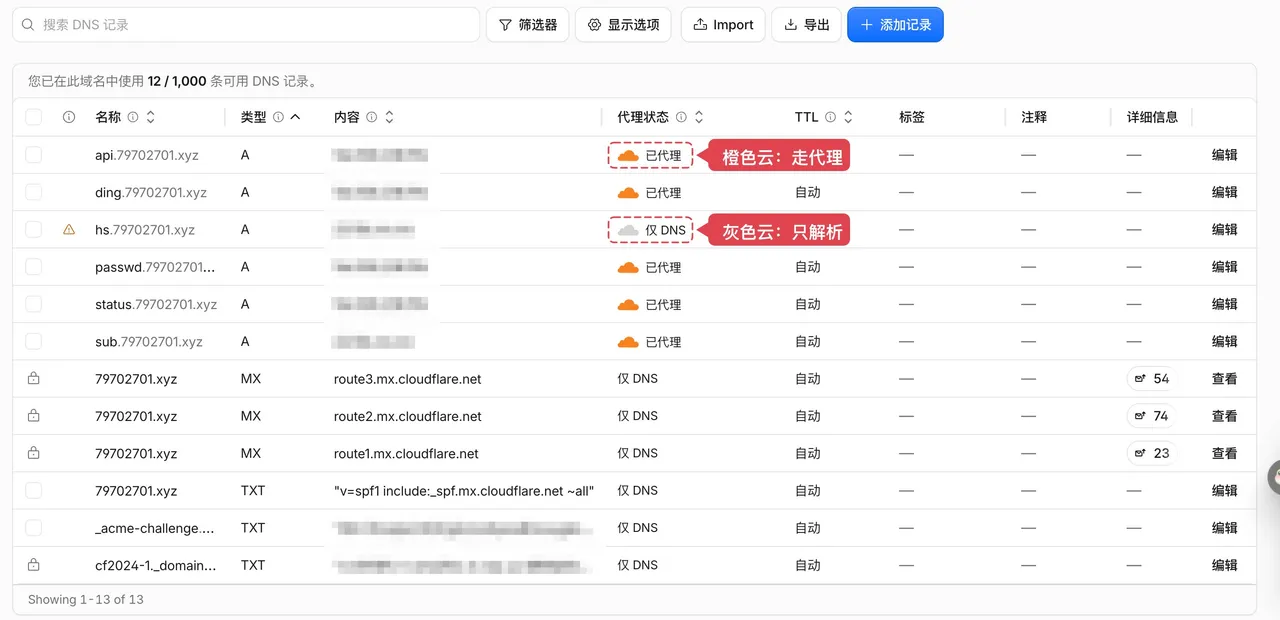
Task: Click the route3.mx.cloudflare.net content cell
Action: pos(407,379)
